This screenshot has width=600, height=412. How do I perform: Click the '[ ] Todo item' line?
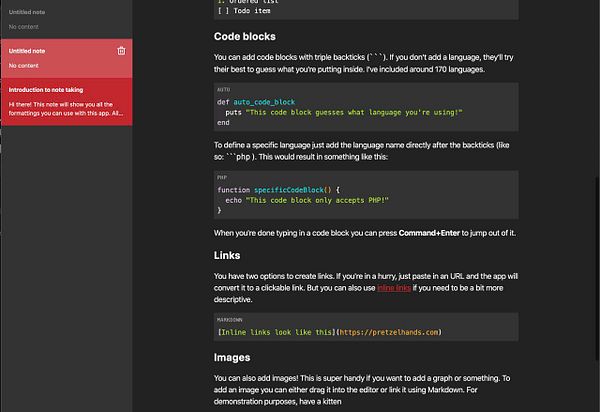244,11
